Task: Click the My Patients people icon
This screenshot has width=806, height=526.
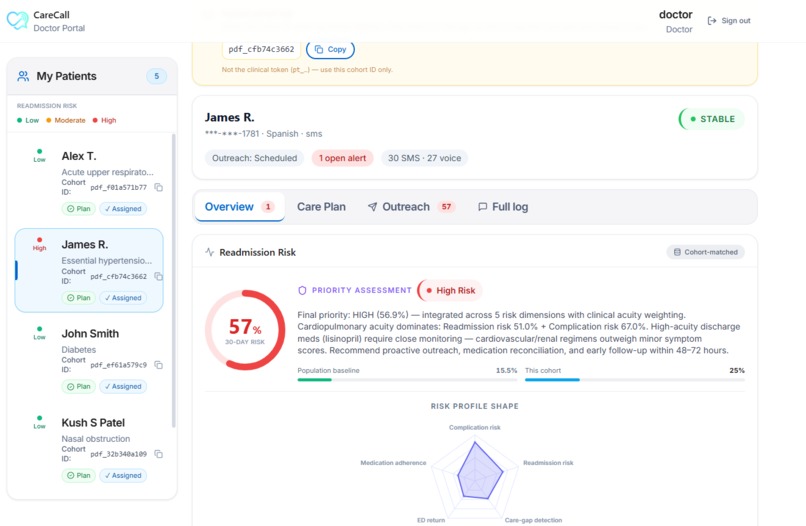Action: [23, 76]
